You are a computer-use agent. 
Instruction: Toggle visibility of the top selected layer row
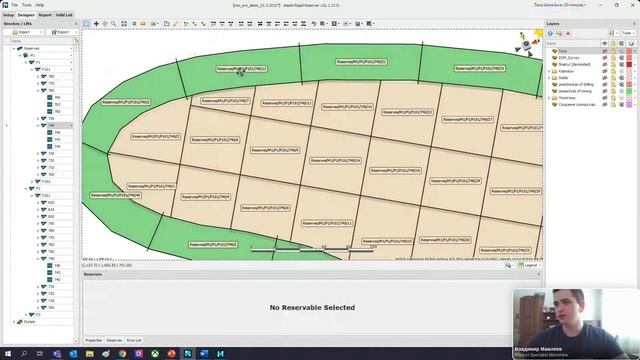[604, 51]
